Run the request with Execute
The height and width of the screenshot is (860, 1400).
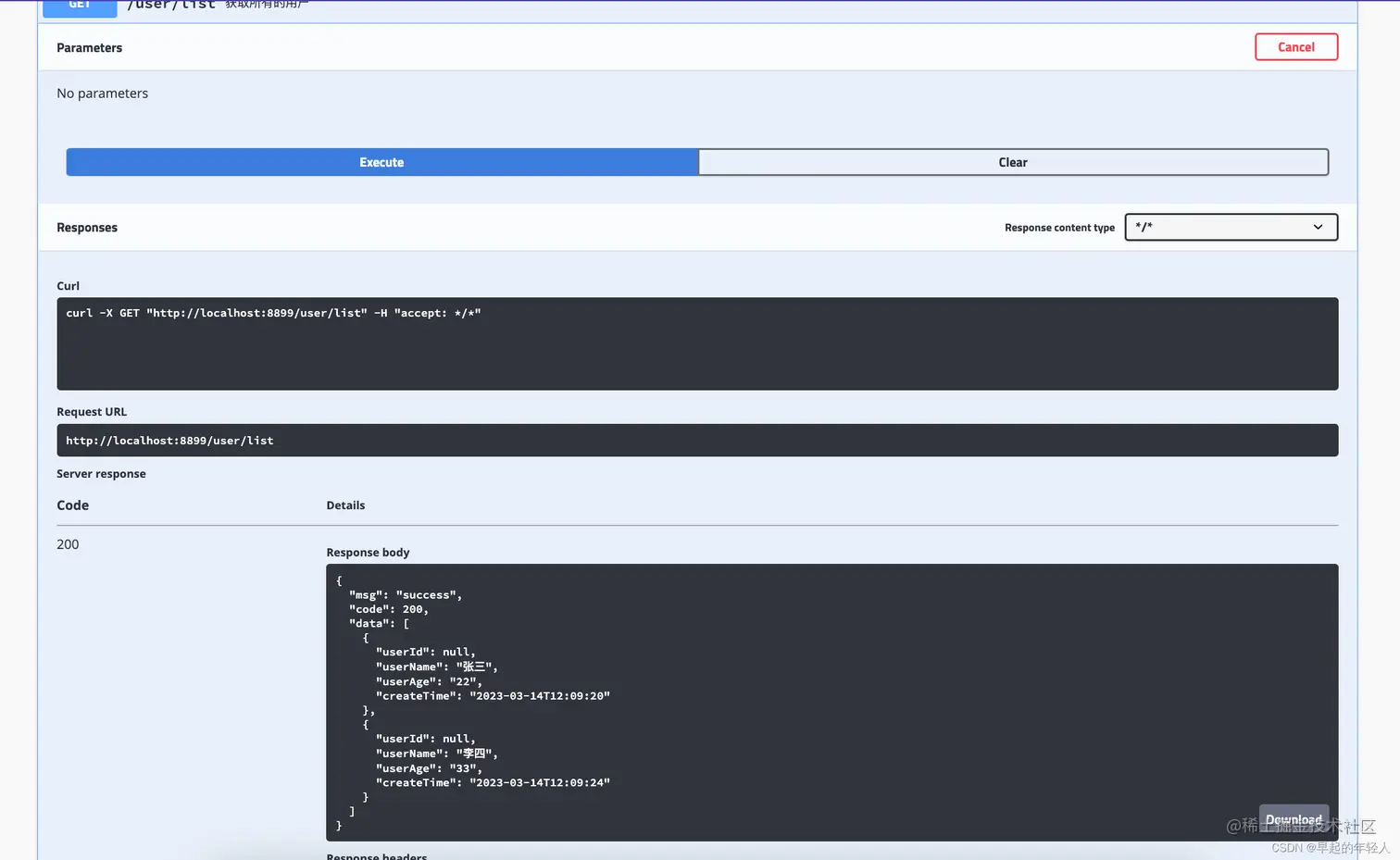click(x=381, y=162)
